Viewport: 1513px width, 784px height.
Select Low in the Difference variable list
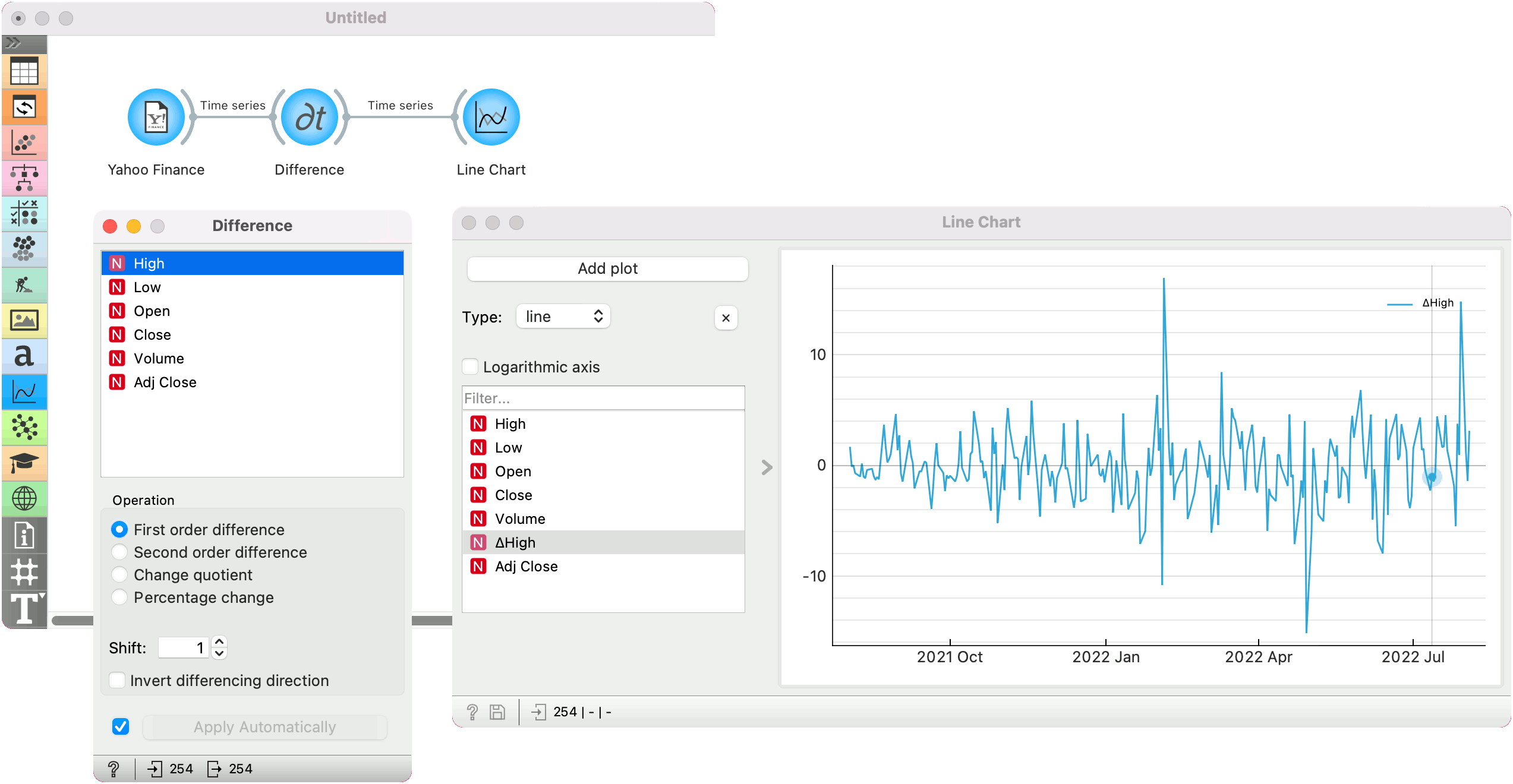tap(253, 287)
